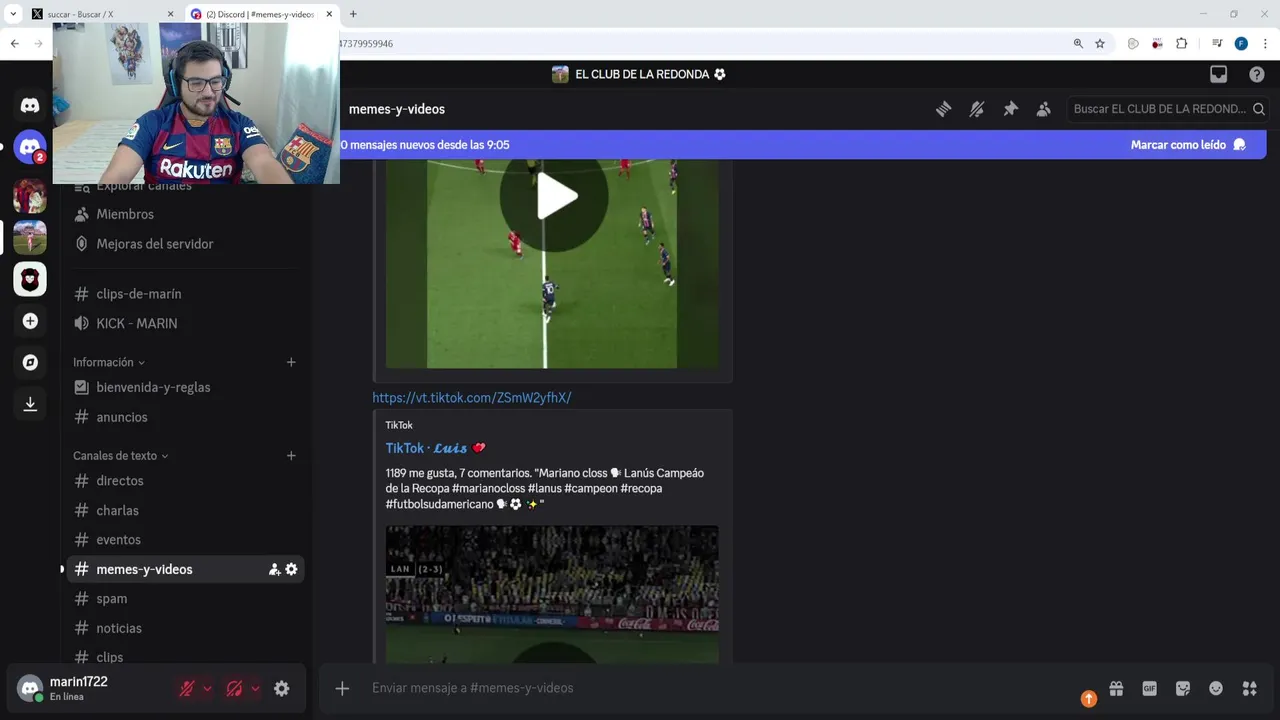Open the gift icon in message bar
This screenshot has width=1280, height=720.
pyautogui.click(x=1116, y=688)
